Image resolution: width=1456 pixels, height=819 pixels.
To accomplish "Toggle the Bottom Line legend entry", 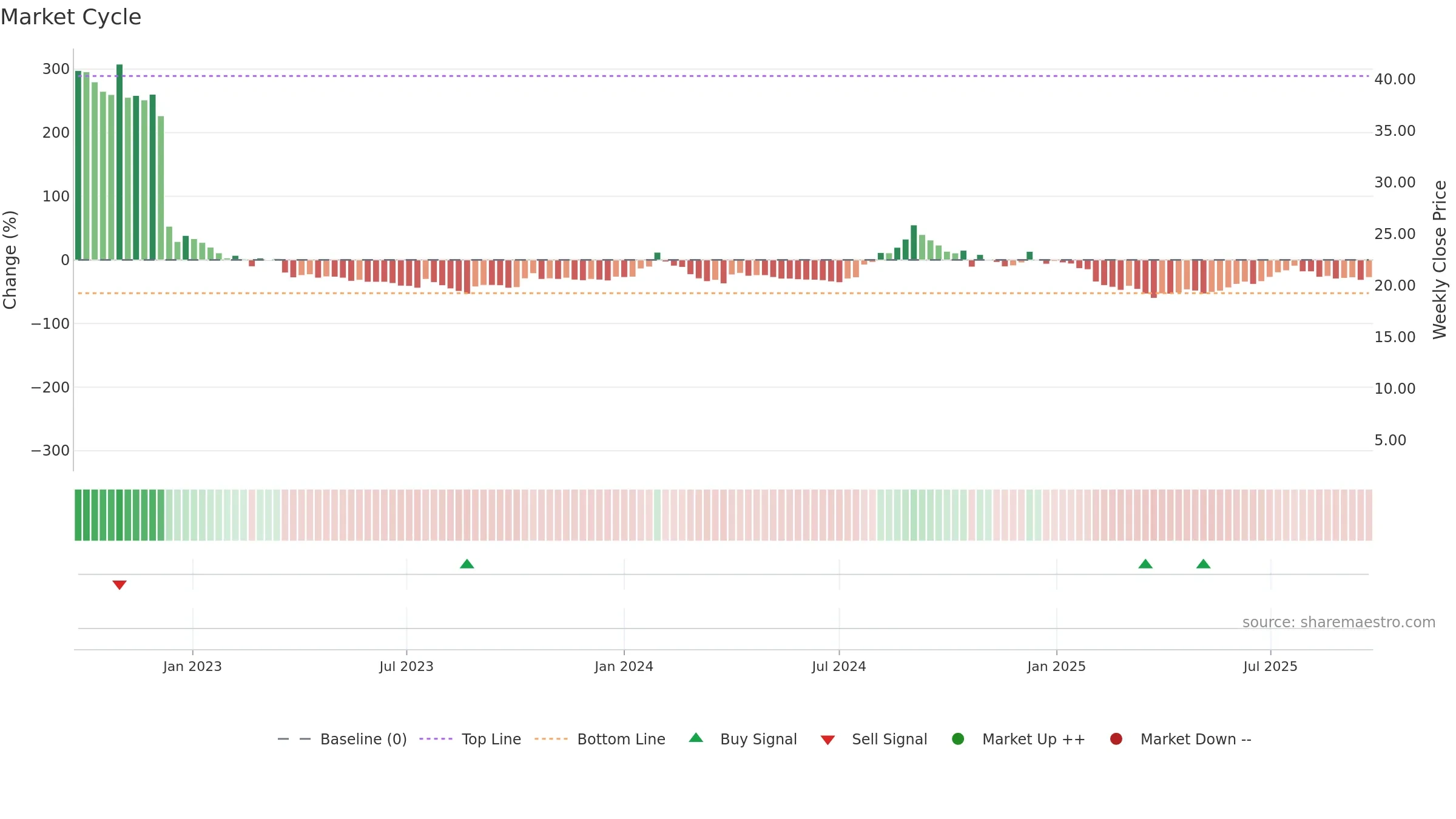I will point(600,739).
